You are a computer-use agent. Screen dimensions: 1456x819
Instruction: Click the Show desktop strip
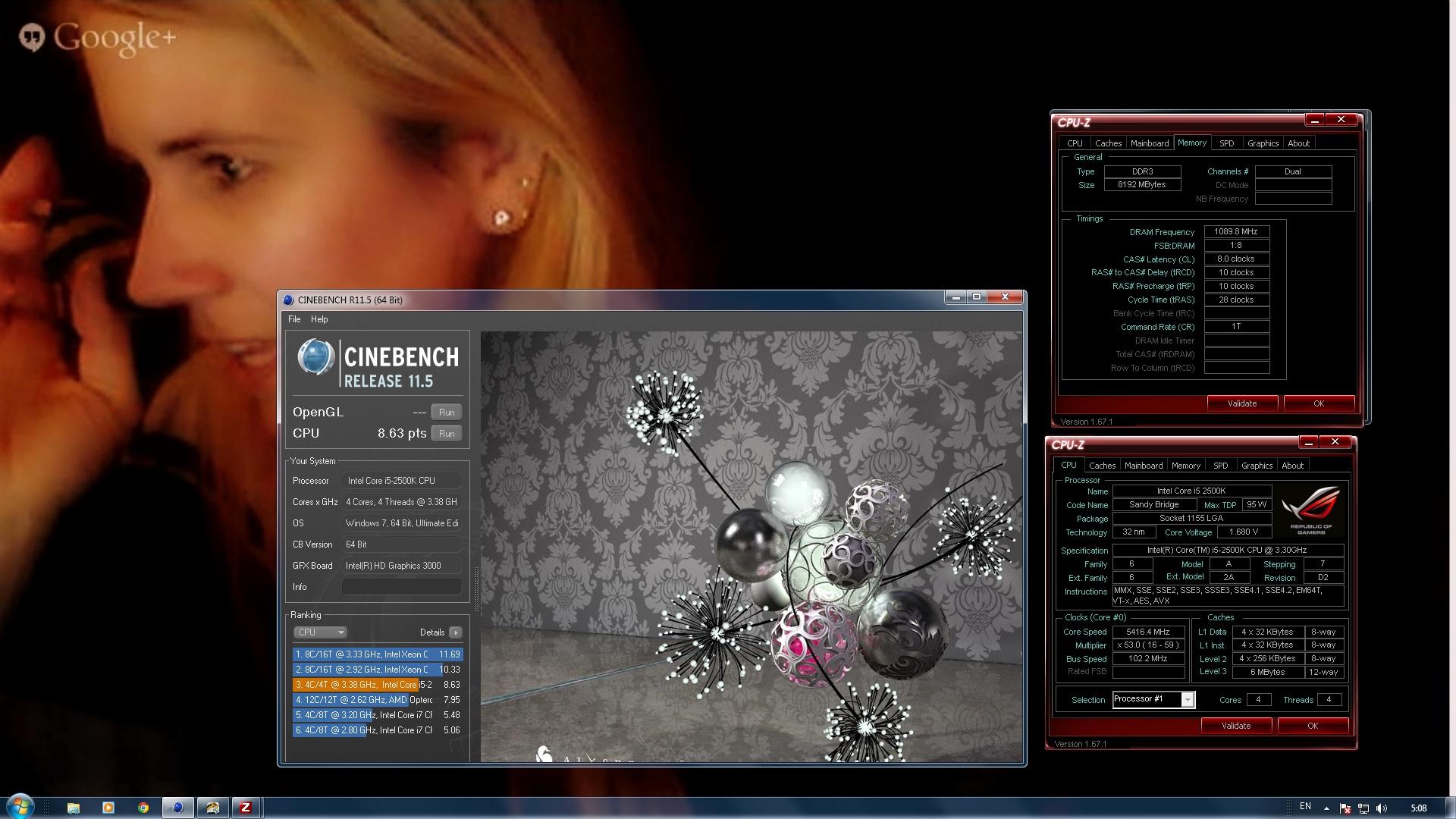tap(1451, 808)
